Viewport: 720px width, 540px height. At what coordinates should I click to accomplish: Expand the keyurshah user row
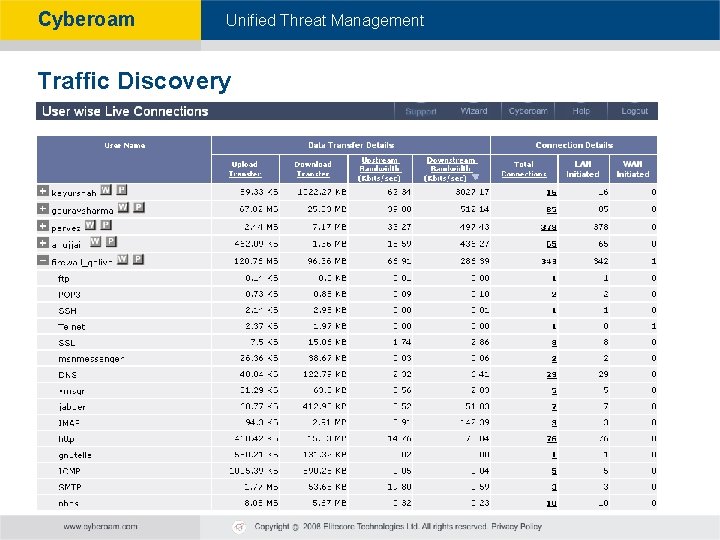tap(43, 191)
